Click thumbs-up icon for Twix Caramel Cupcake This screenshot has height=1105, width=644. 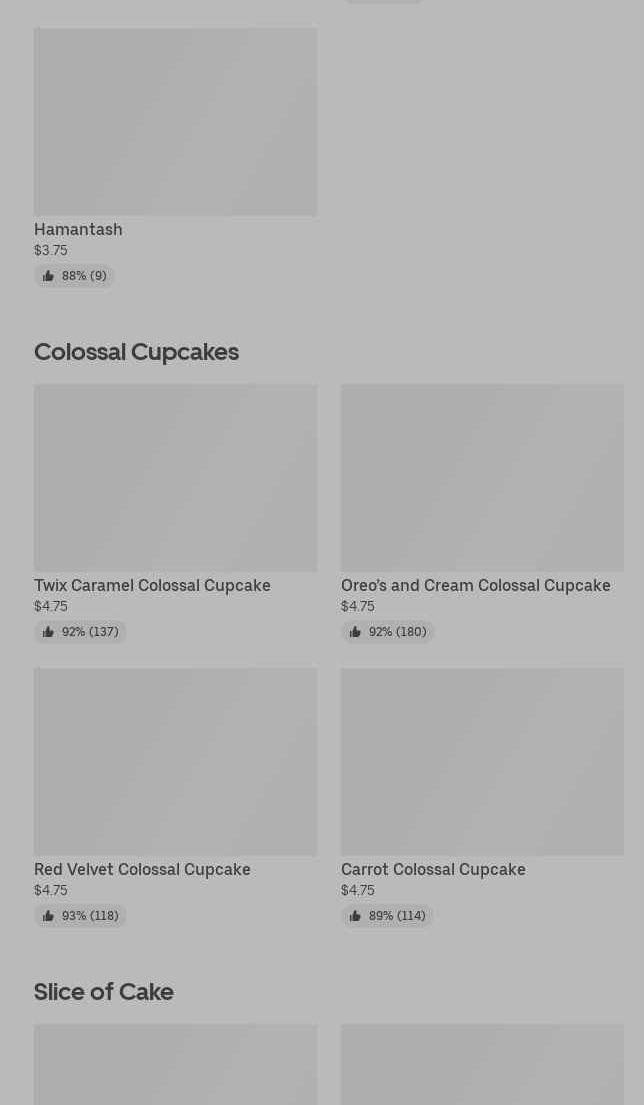tap(48, 632)
